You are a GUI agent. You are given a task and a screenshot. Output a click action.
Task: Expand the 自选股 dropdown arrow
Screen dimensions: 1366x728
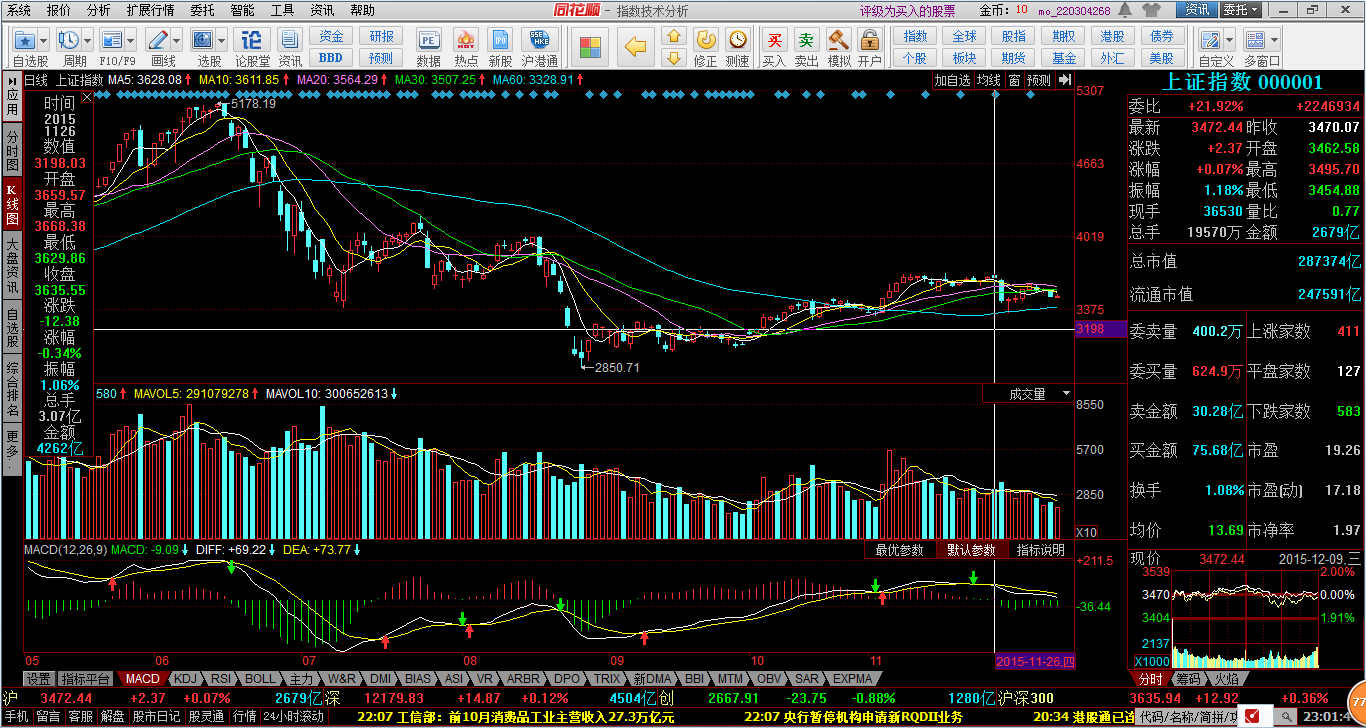(x=44, y=40)
